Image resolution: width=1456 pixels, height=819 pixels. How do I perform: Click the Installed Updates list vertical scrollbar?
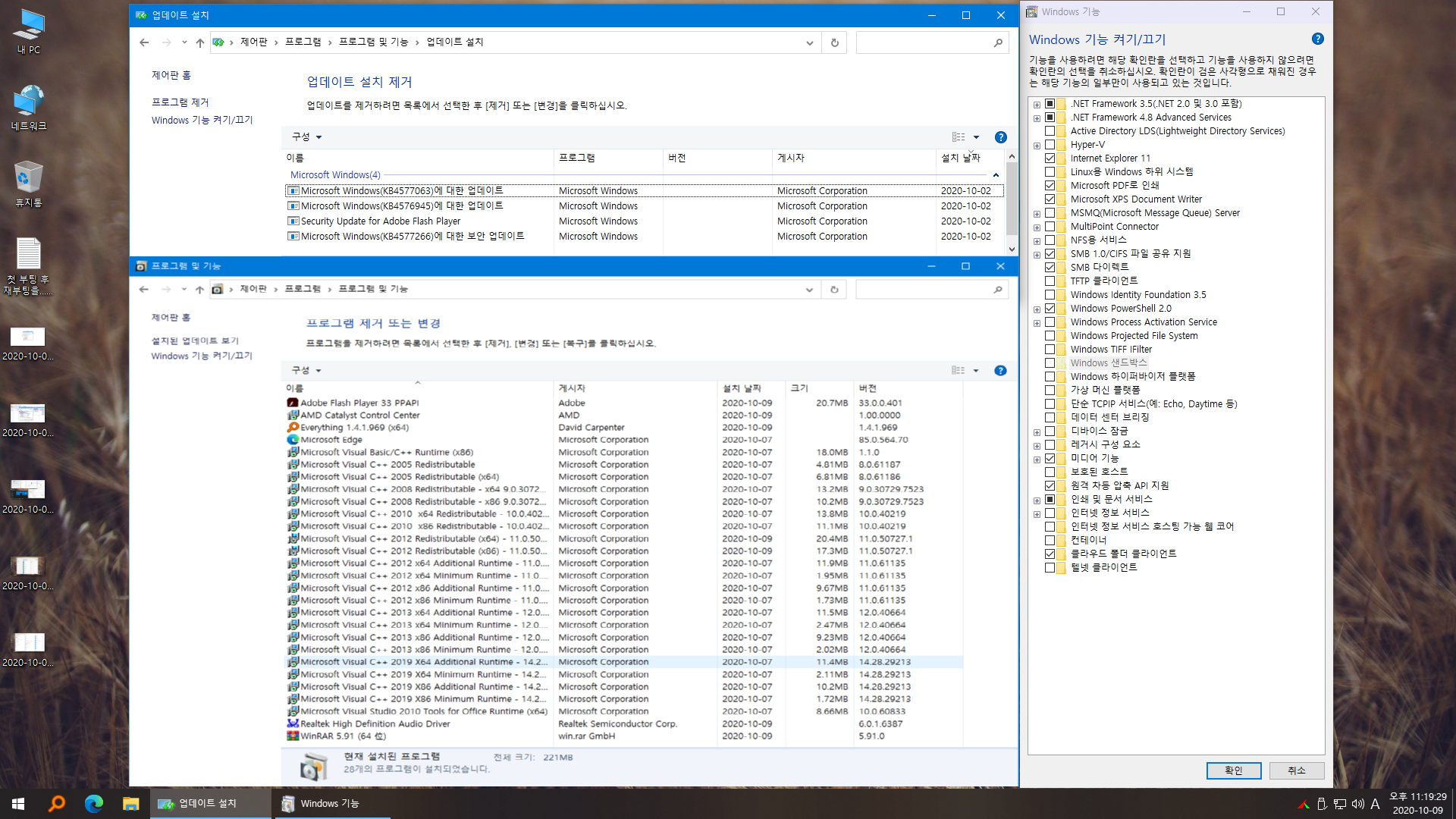click(x=1011, y=199)
